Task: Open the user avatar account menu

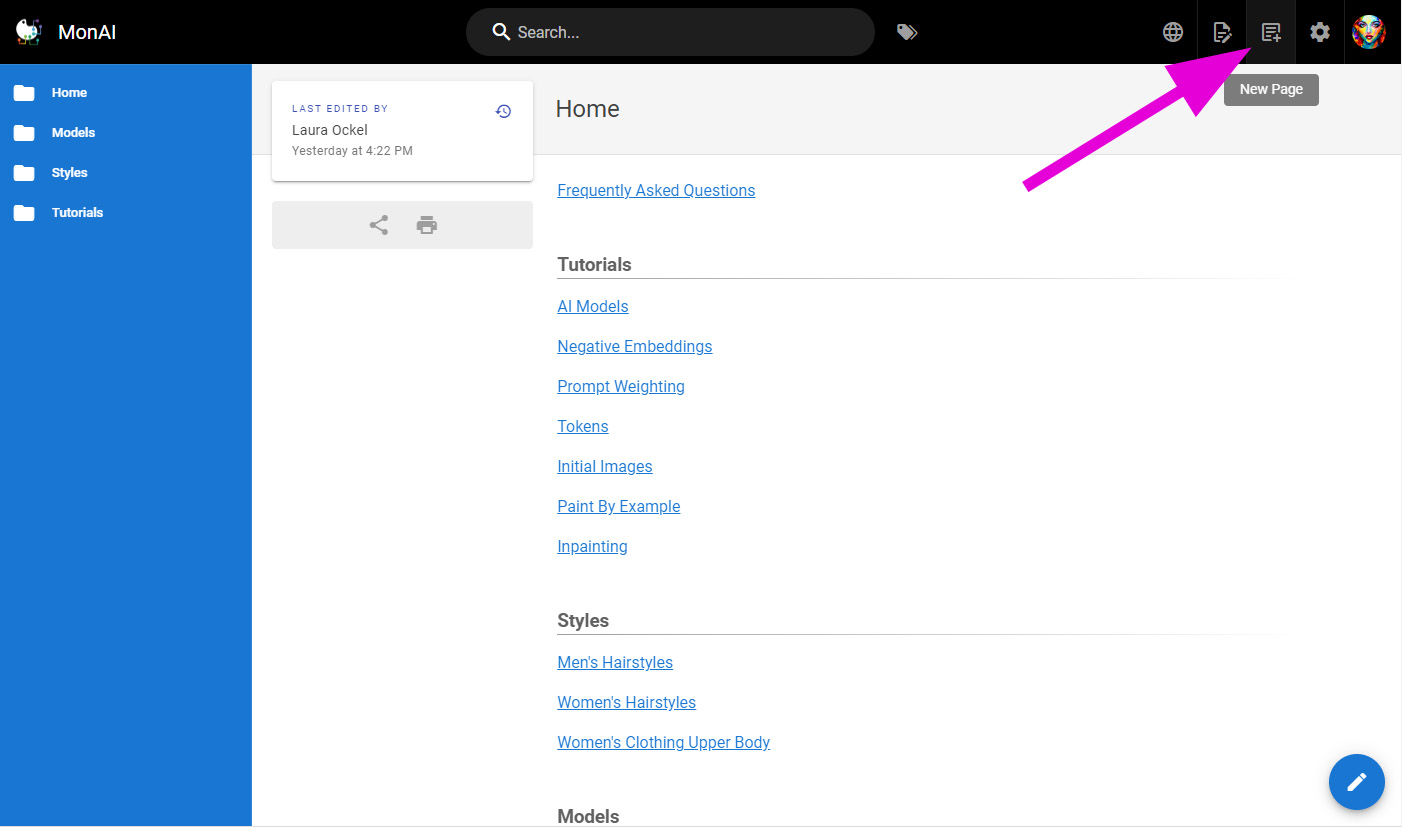Action: pyautogui.click(x=1369, y=32)
